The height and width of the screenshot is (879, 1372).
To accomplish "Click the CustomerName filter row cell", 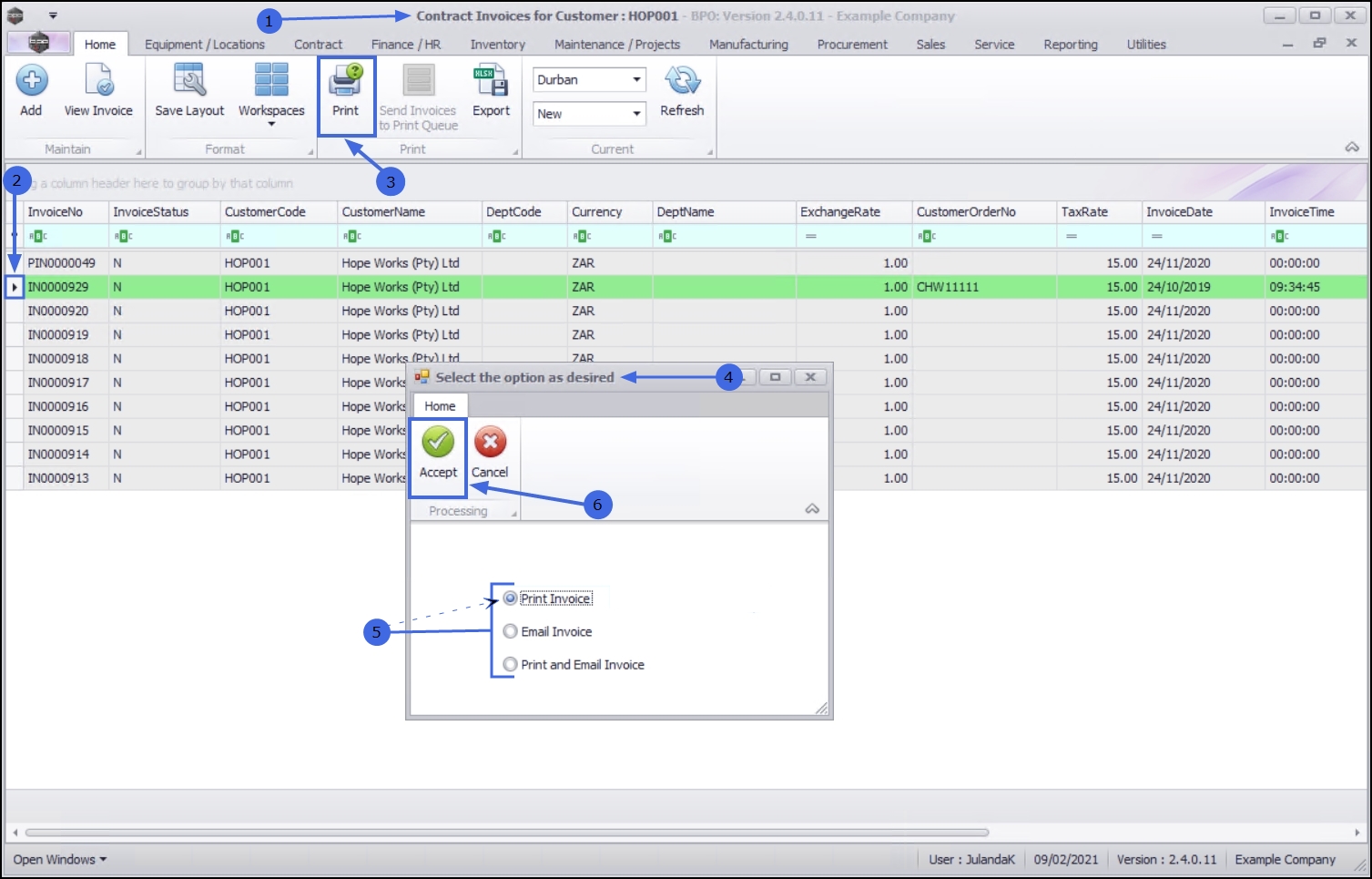I will point(410,236).
